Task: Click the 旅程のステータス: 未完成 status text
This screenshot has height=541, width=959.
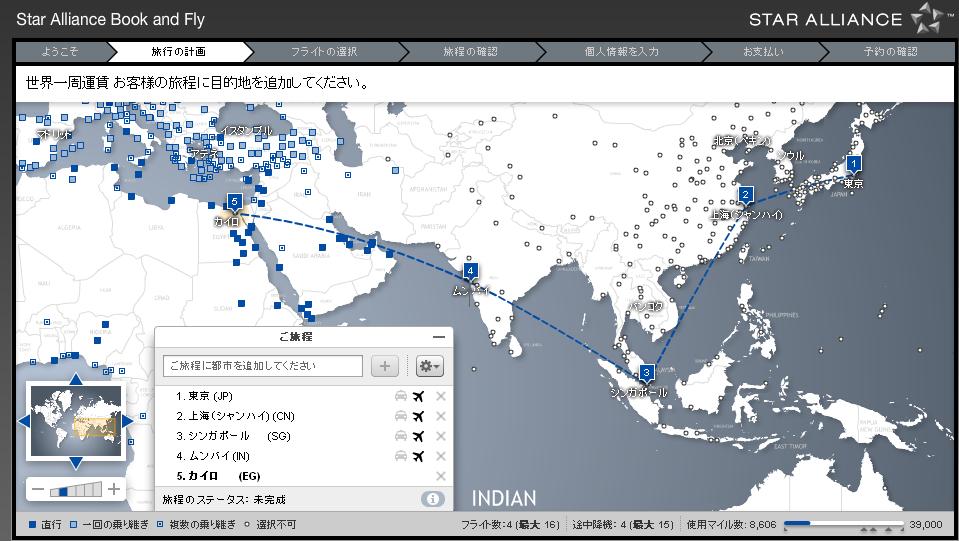Action: click(x=224, y=500)
